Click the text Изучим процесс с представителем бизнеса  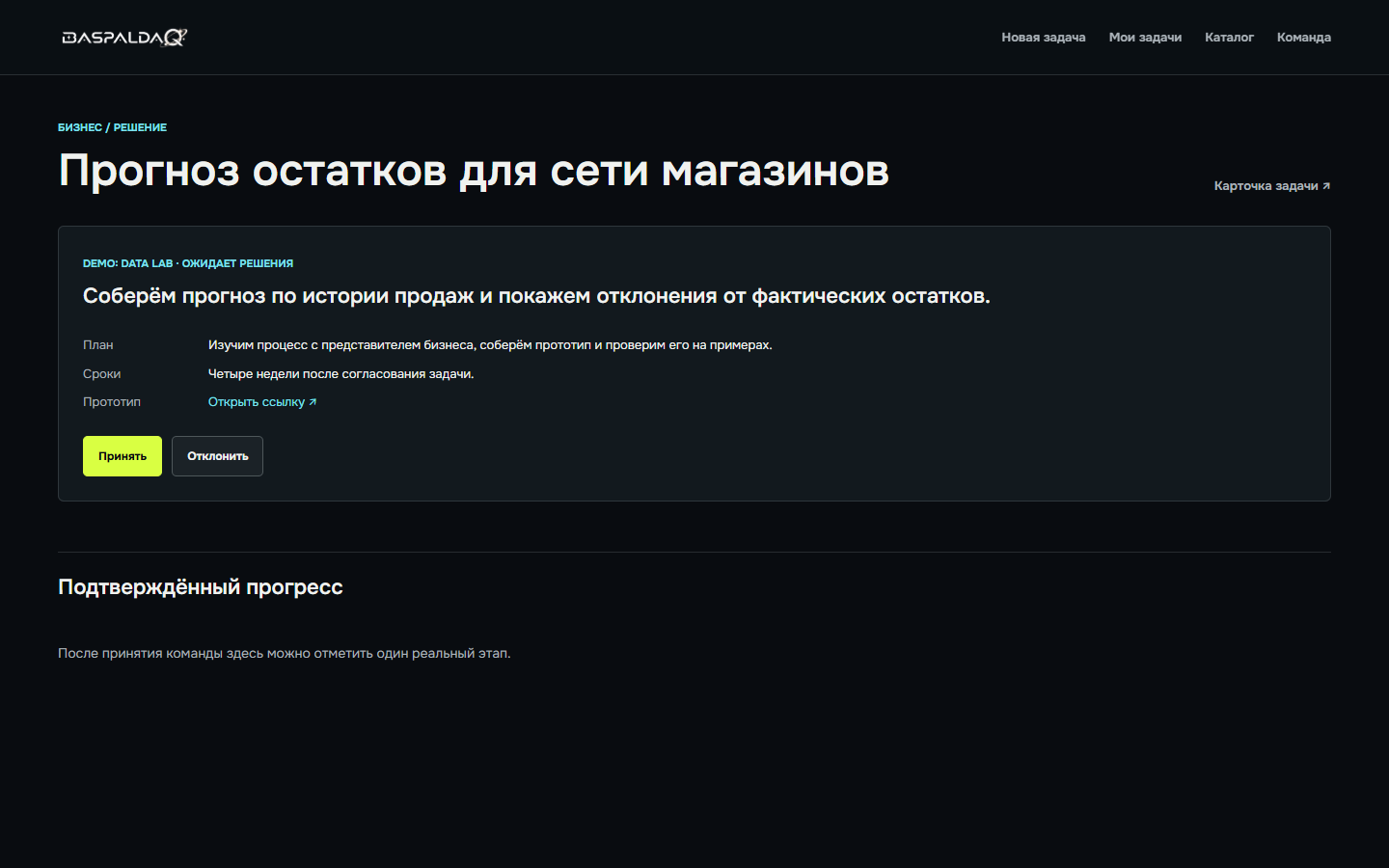click(490, 345)
